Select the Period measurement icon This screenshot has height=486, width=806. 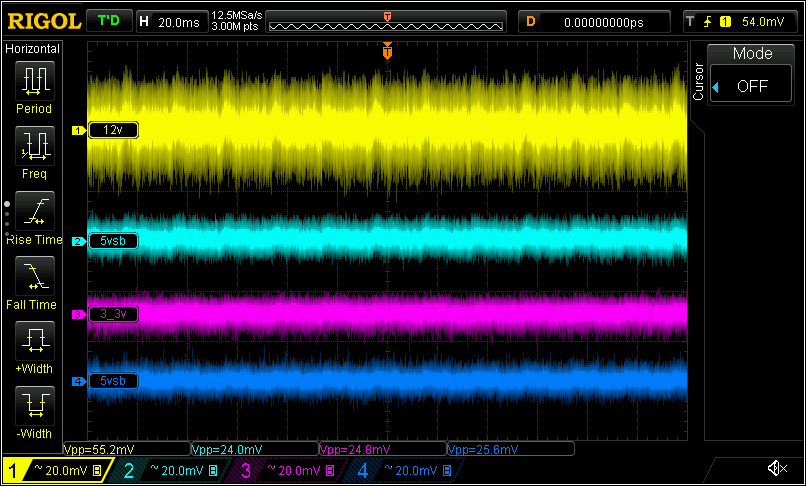(34, 81)
